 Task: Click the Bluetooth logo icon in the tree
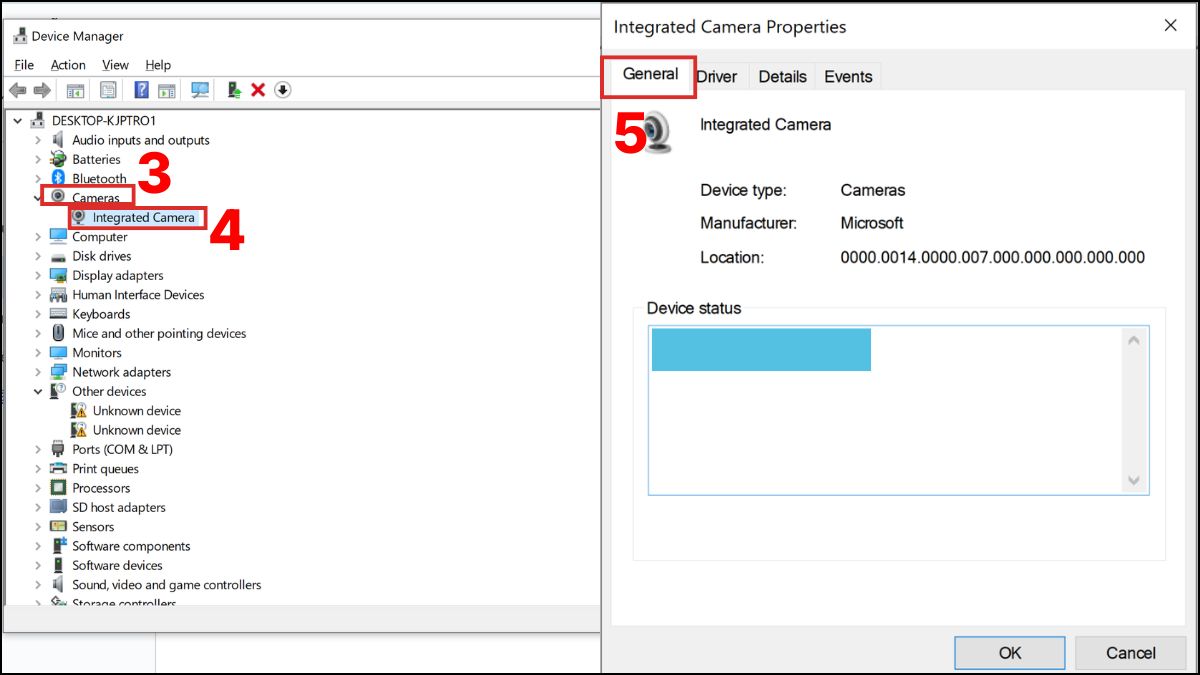[58, 178]
